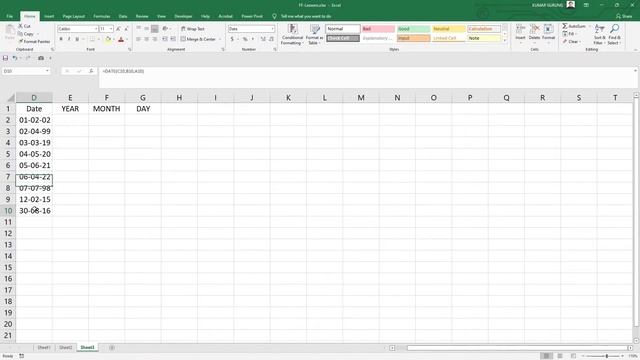The image size is (640, 360).
Task: Apply the red Font Color button
Action: 121,39
